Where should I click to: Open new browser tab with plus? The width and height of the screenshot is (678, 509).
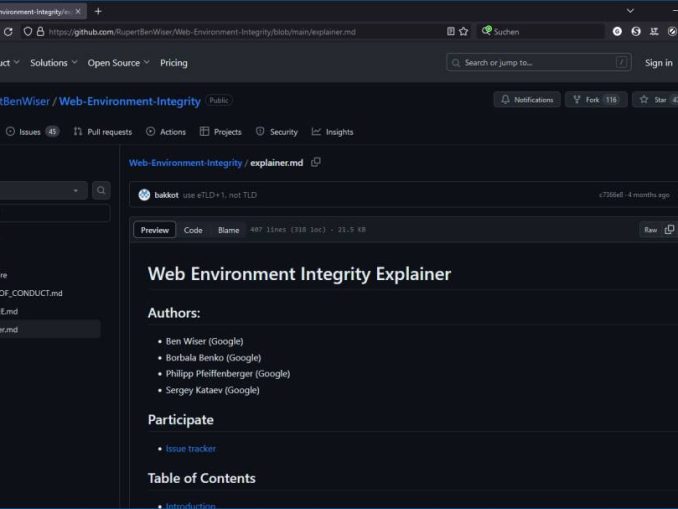pyautogui.click(x=98, y=11)
